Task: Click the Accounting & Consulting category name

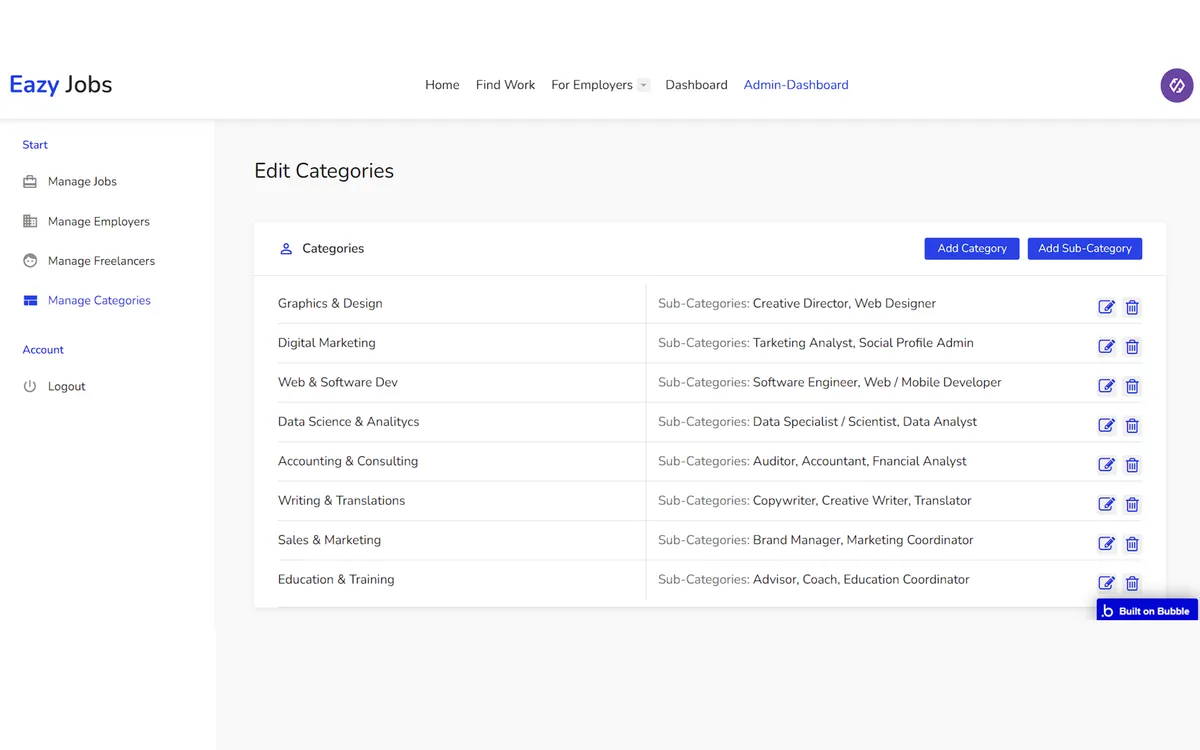Action: point(348,461)
